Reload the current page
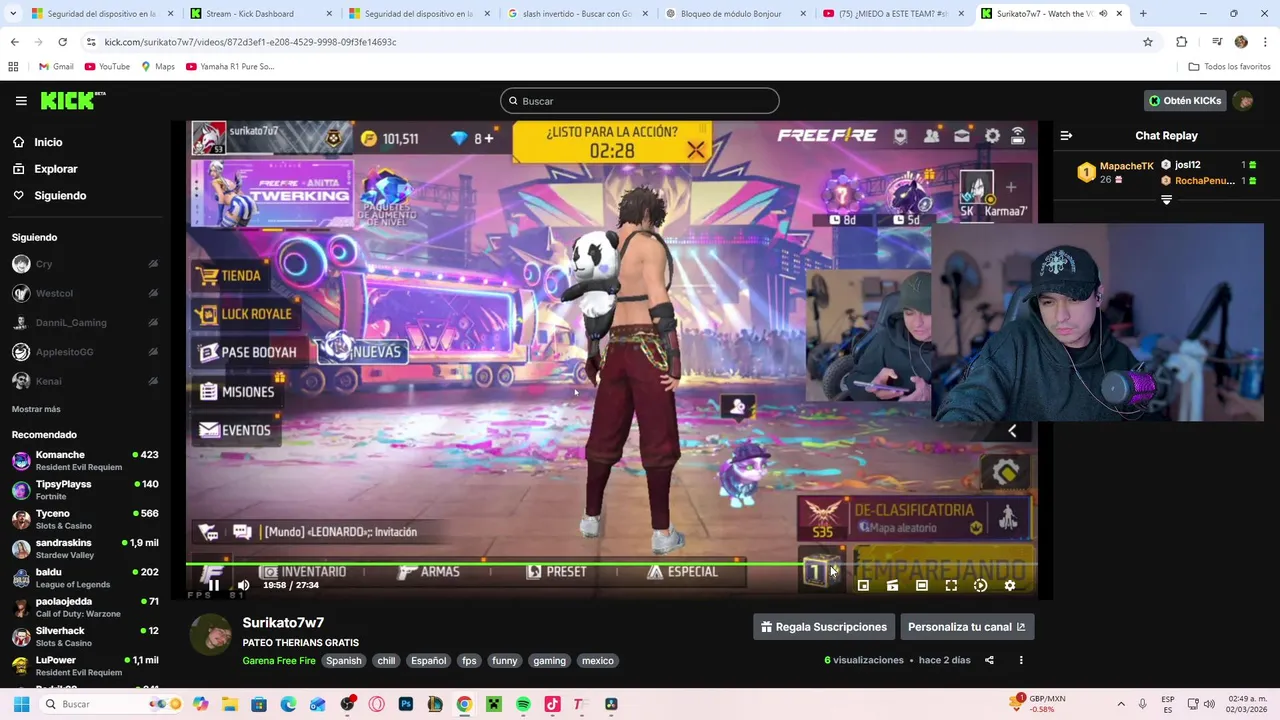 point(62,42)
